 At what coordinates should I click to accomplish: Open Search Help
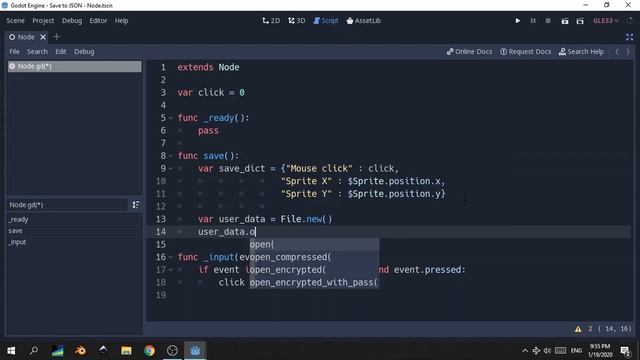tap(581, 51)
